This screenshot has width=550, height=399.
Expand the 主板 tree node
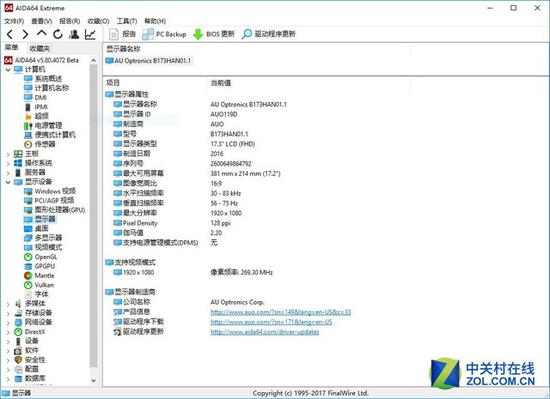tap(8, 154)
